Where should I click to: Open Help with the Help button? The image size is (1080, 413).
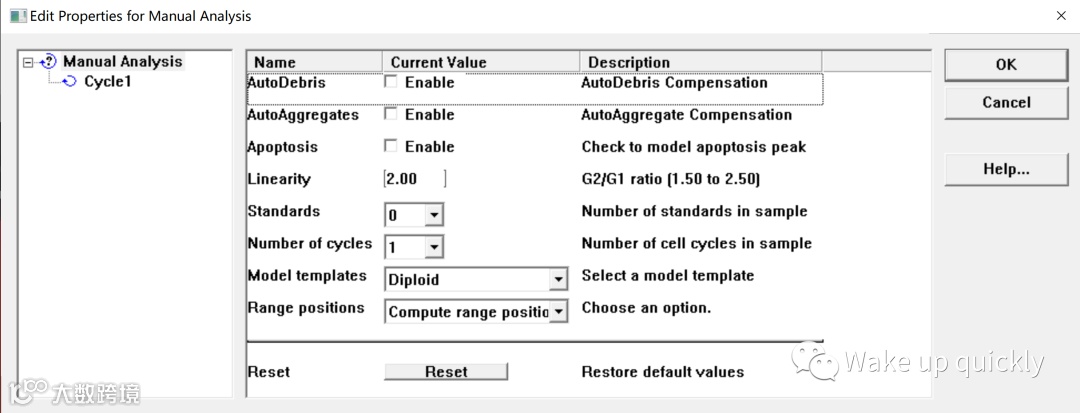click(x=1006, y=169)
